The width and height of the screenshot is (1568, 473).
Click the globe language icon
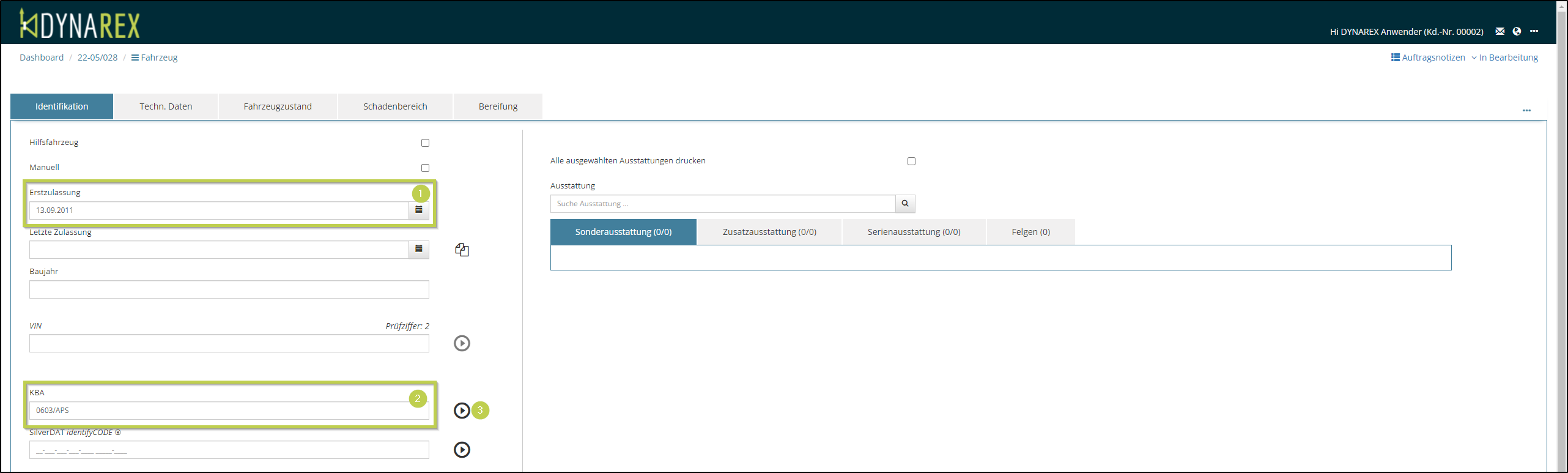[1517, 31]
